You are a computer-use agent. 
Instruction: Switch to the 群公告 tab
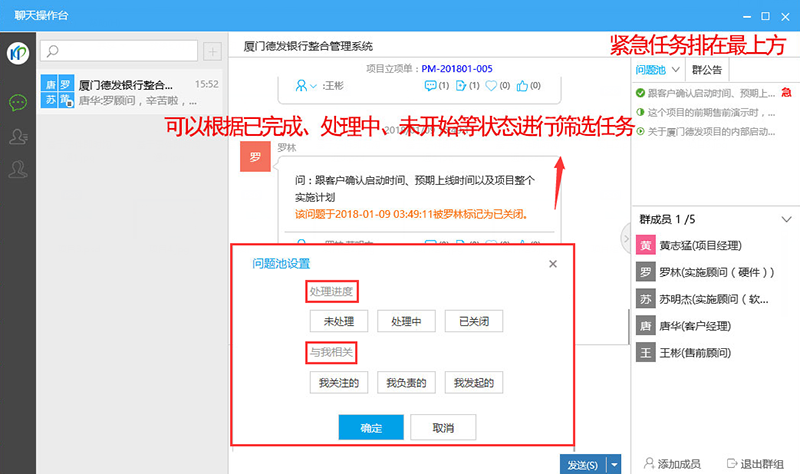coord(707,70)
